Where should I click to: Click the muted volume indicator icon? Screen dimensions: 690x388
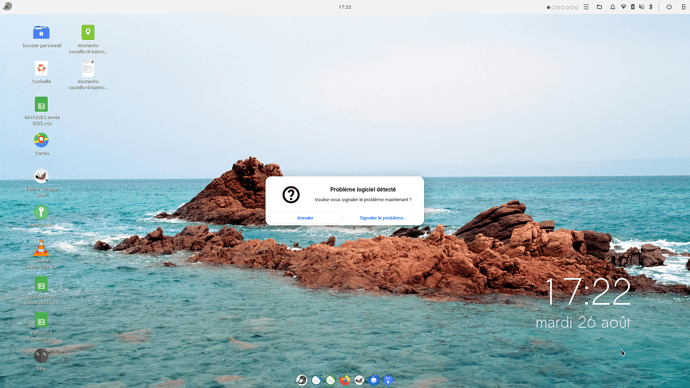pos(642,7)
